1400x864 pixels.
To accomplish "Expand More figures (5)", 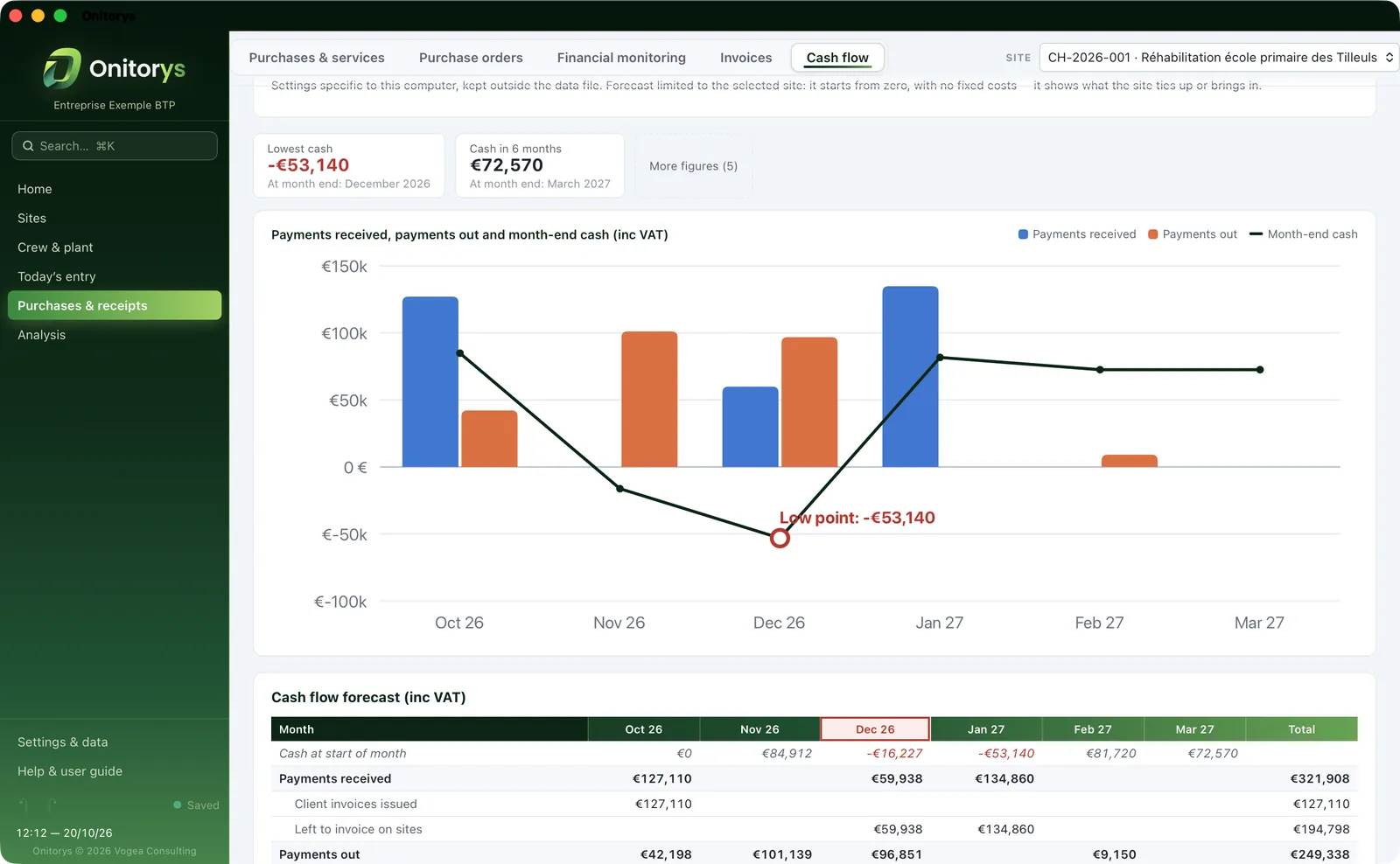I will (x=693, y=166).
